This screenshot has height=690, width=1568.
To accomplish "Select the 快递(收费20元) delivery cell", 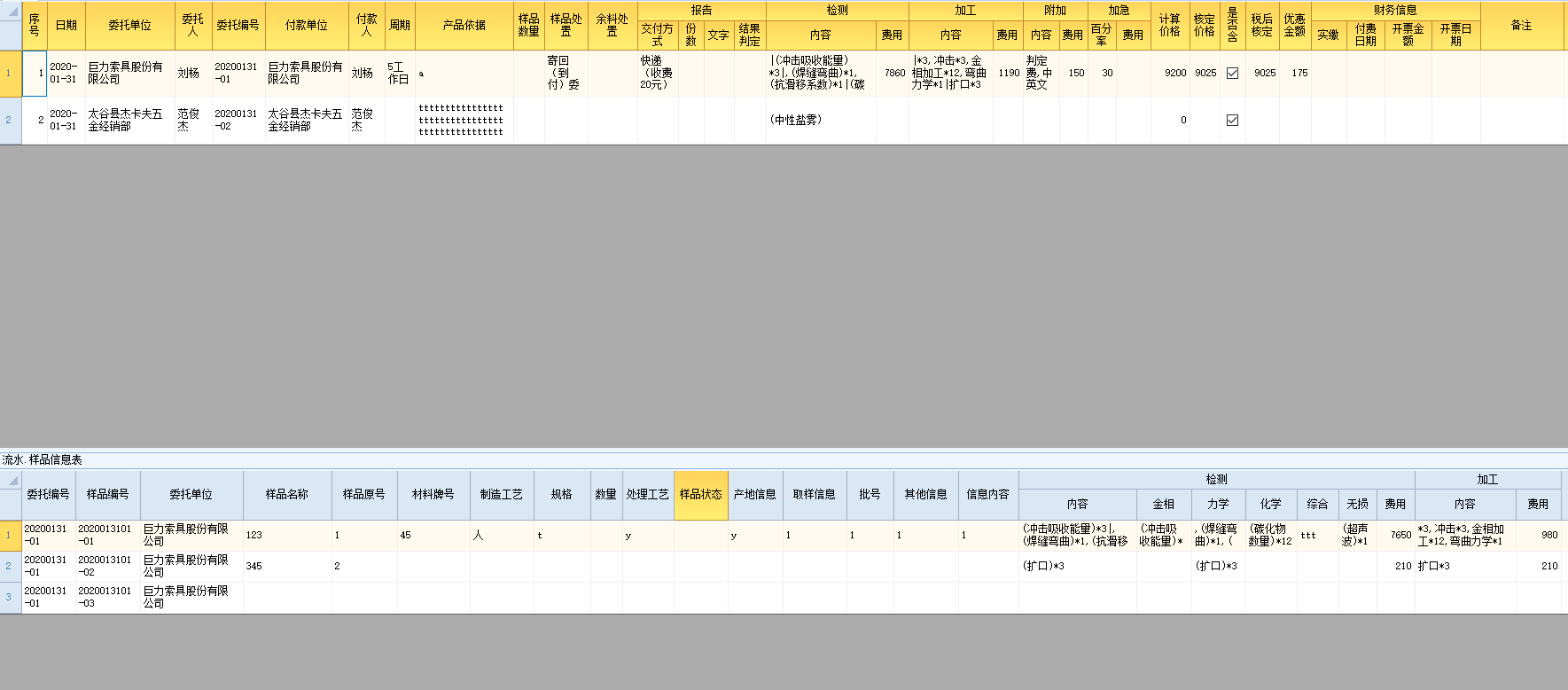I will coord(658,74).
